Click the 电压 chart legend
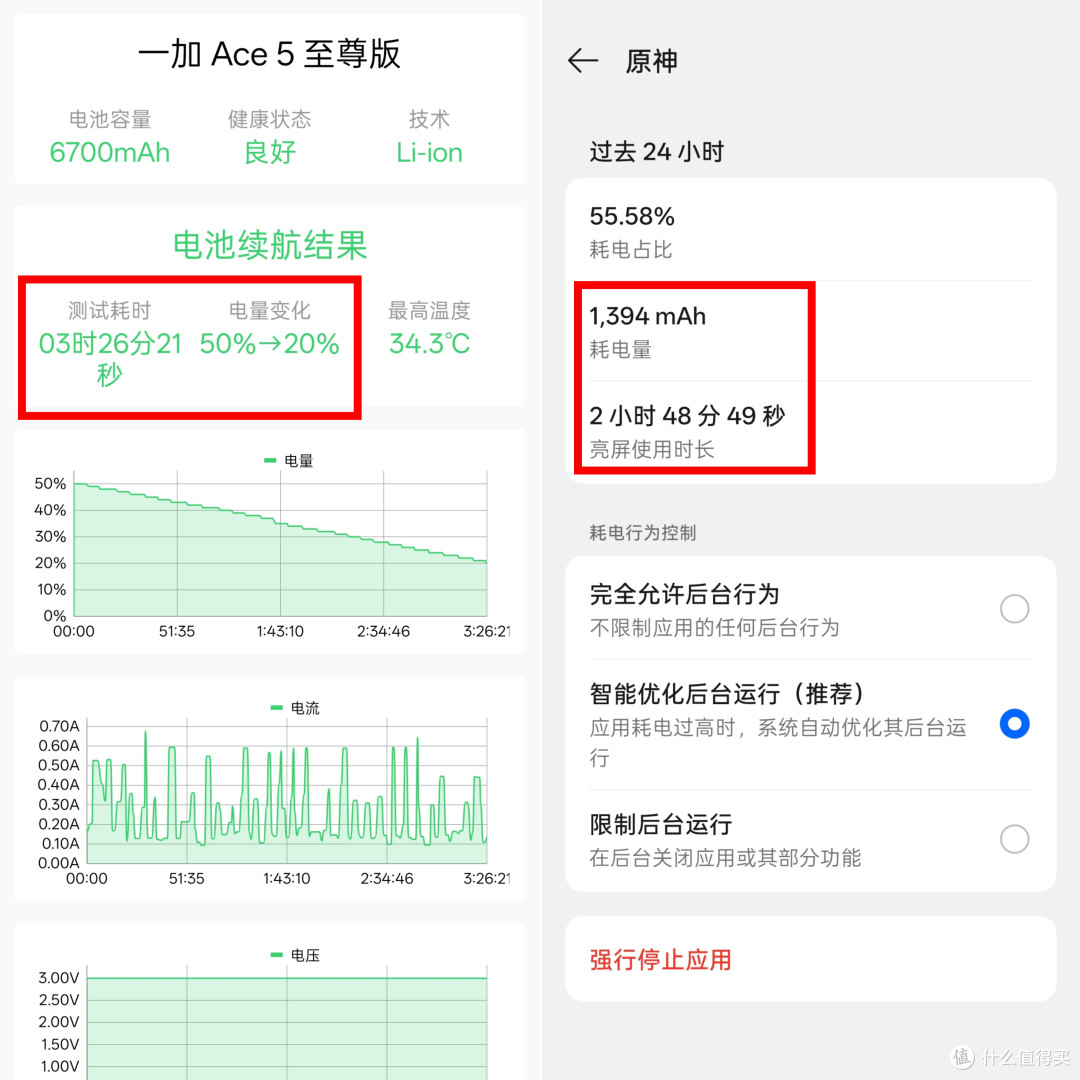 point(295,955)
